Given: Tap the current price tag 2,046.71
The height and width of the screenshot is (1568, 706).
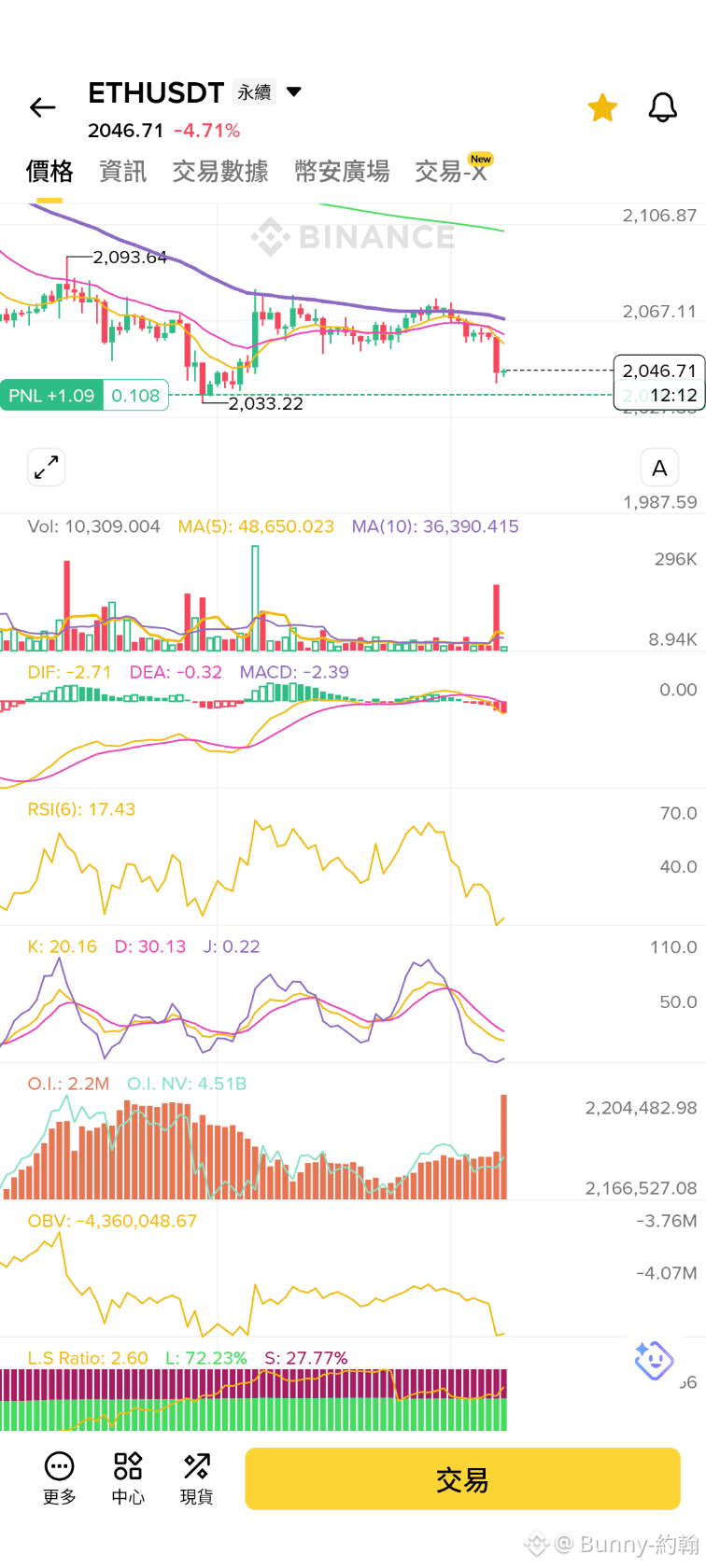Looking at the screenshot, I should (x=659, y=371).
